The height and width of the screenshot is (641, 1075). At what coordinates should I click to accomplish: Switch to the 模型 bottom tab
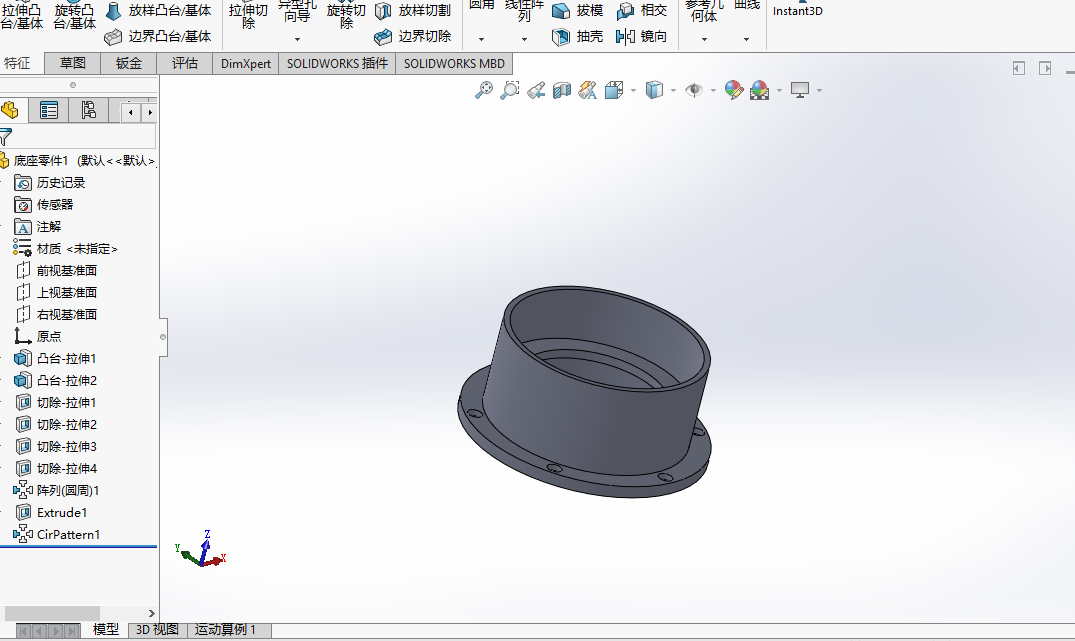[x=106, y=629]
